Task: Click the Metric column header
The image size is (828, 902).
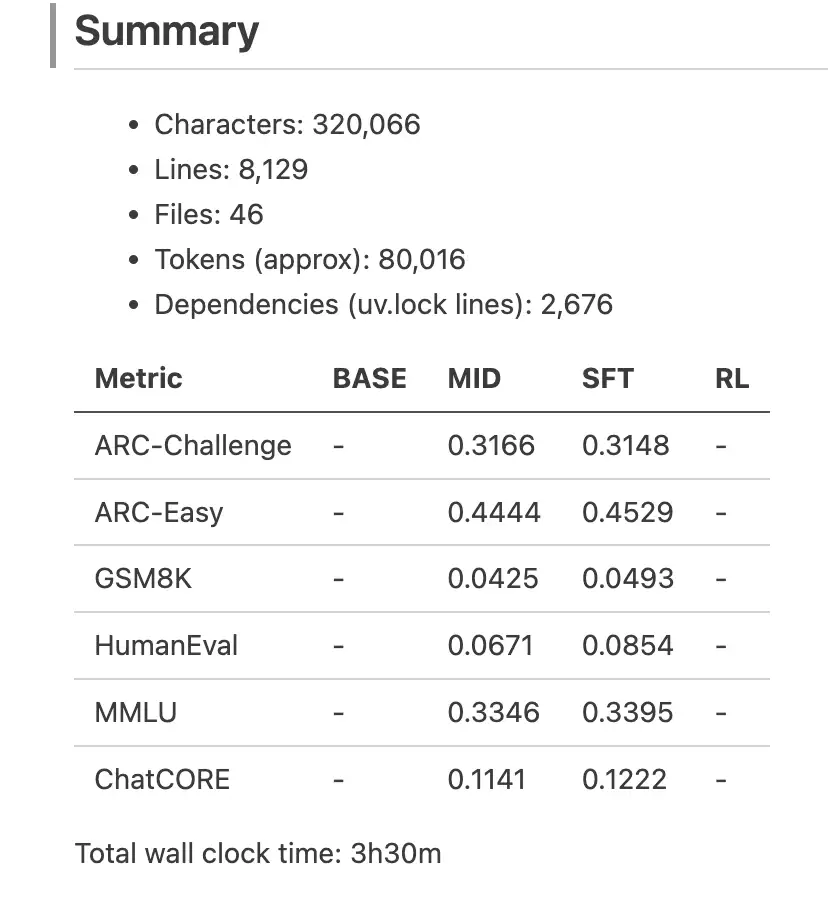Action: coord(138,379)
